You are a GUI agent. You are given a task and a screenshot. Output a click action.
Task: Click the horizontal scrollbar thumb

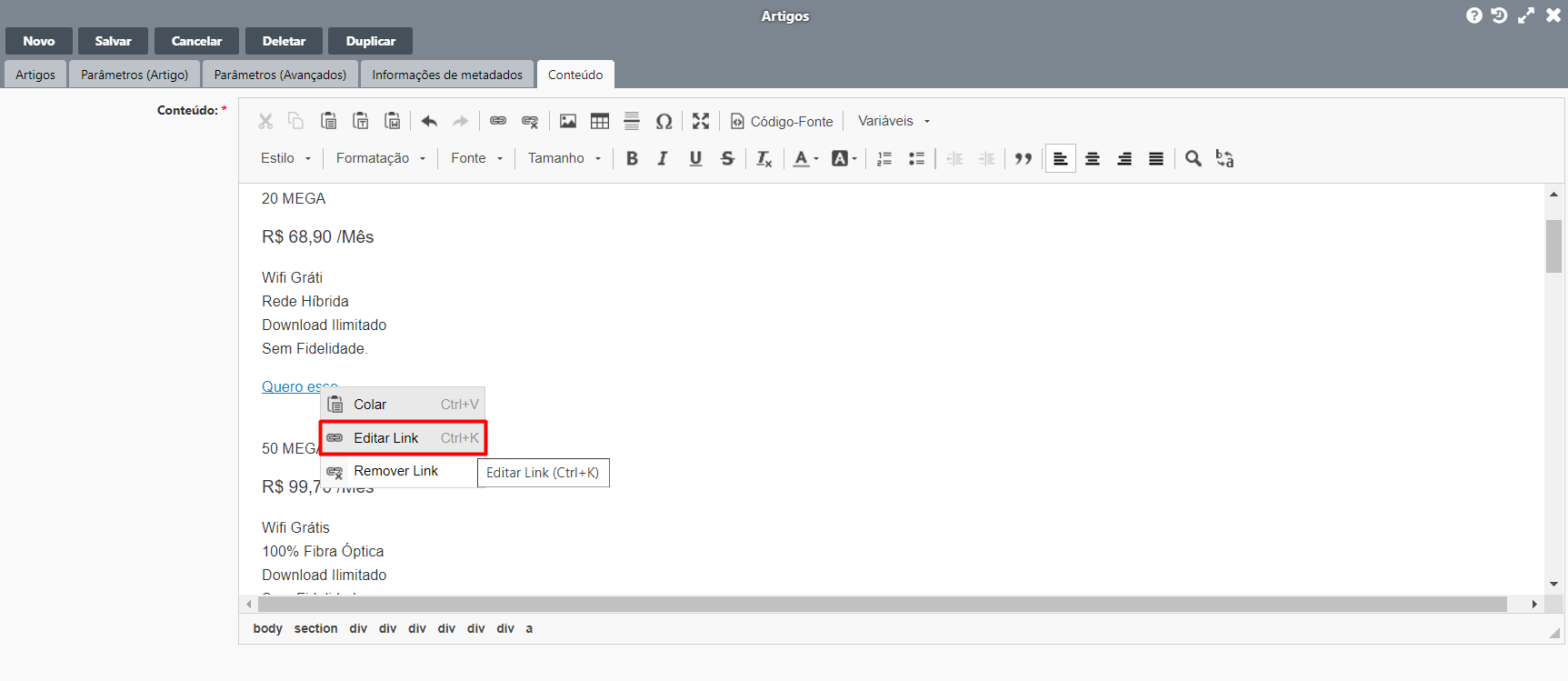(882, 604)
